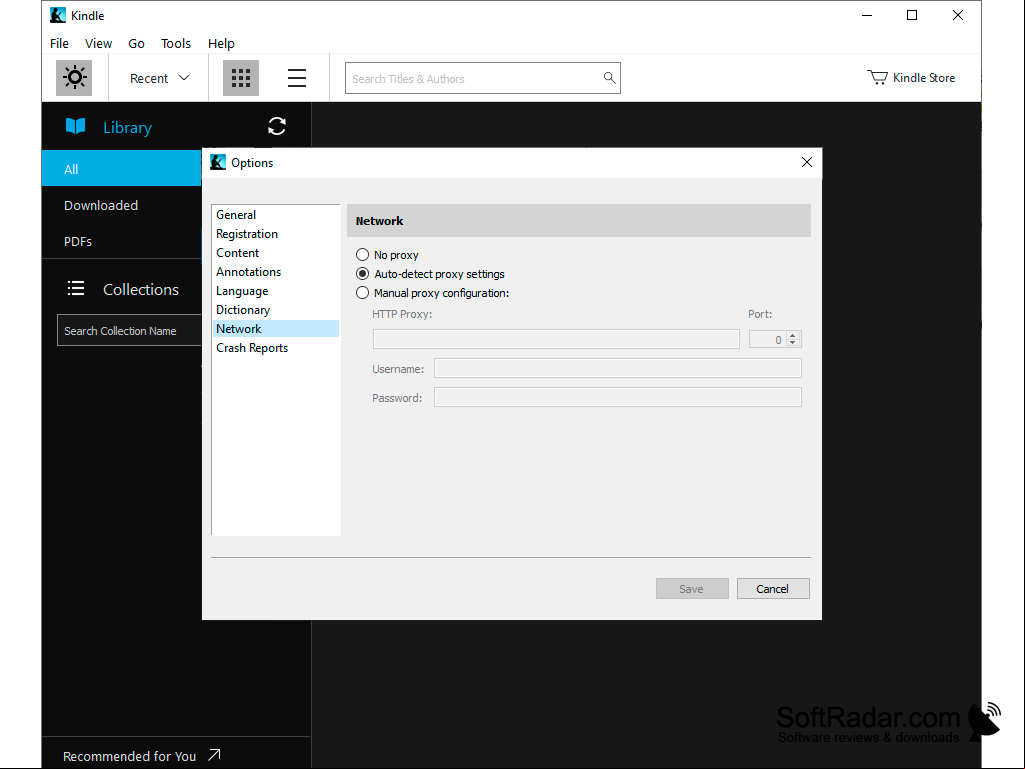
Task: Switch to list view in toolbar
Action: [297, 78]
